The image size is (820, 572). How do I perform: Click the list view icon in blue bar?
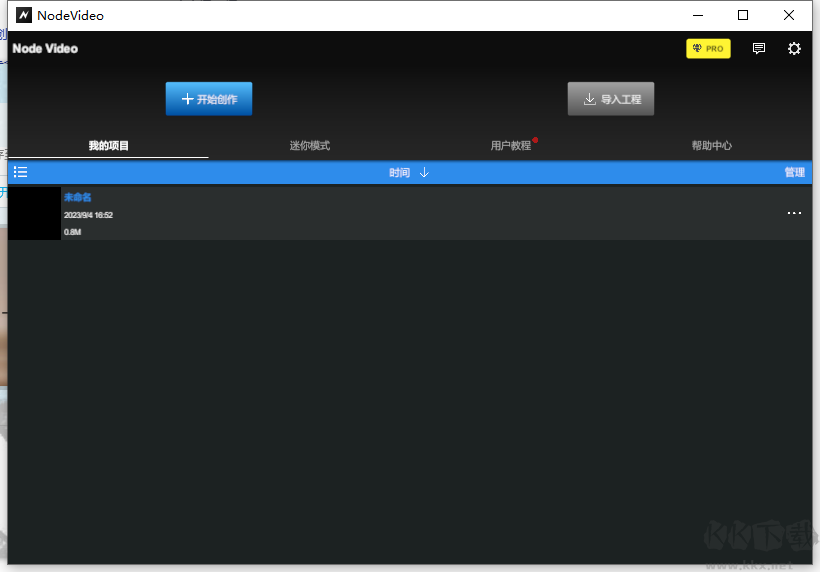click(20, 172)
